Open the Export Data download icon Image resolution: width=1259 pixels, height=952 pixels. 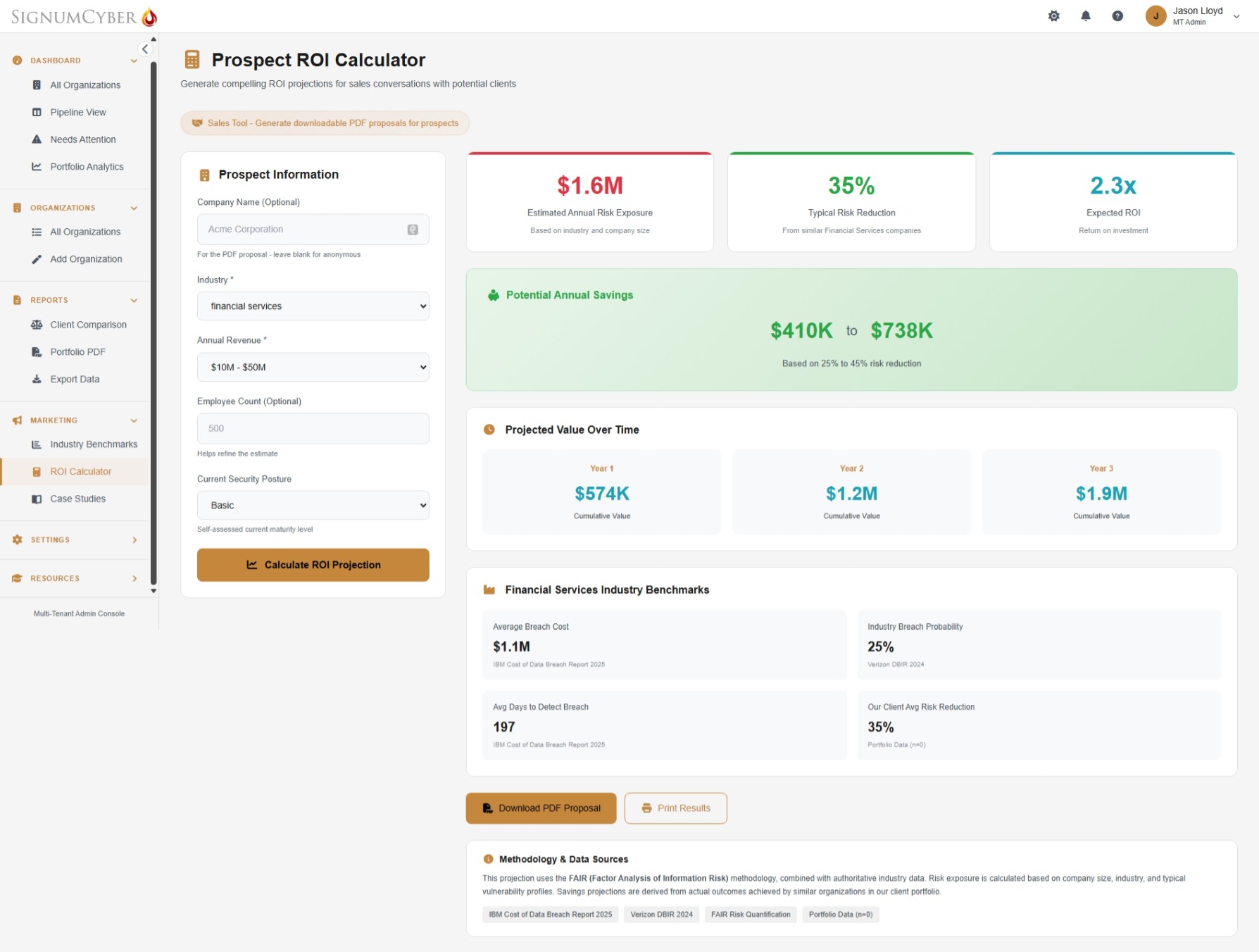[37, 379]
